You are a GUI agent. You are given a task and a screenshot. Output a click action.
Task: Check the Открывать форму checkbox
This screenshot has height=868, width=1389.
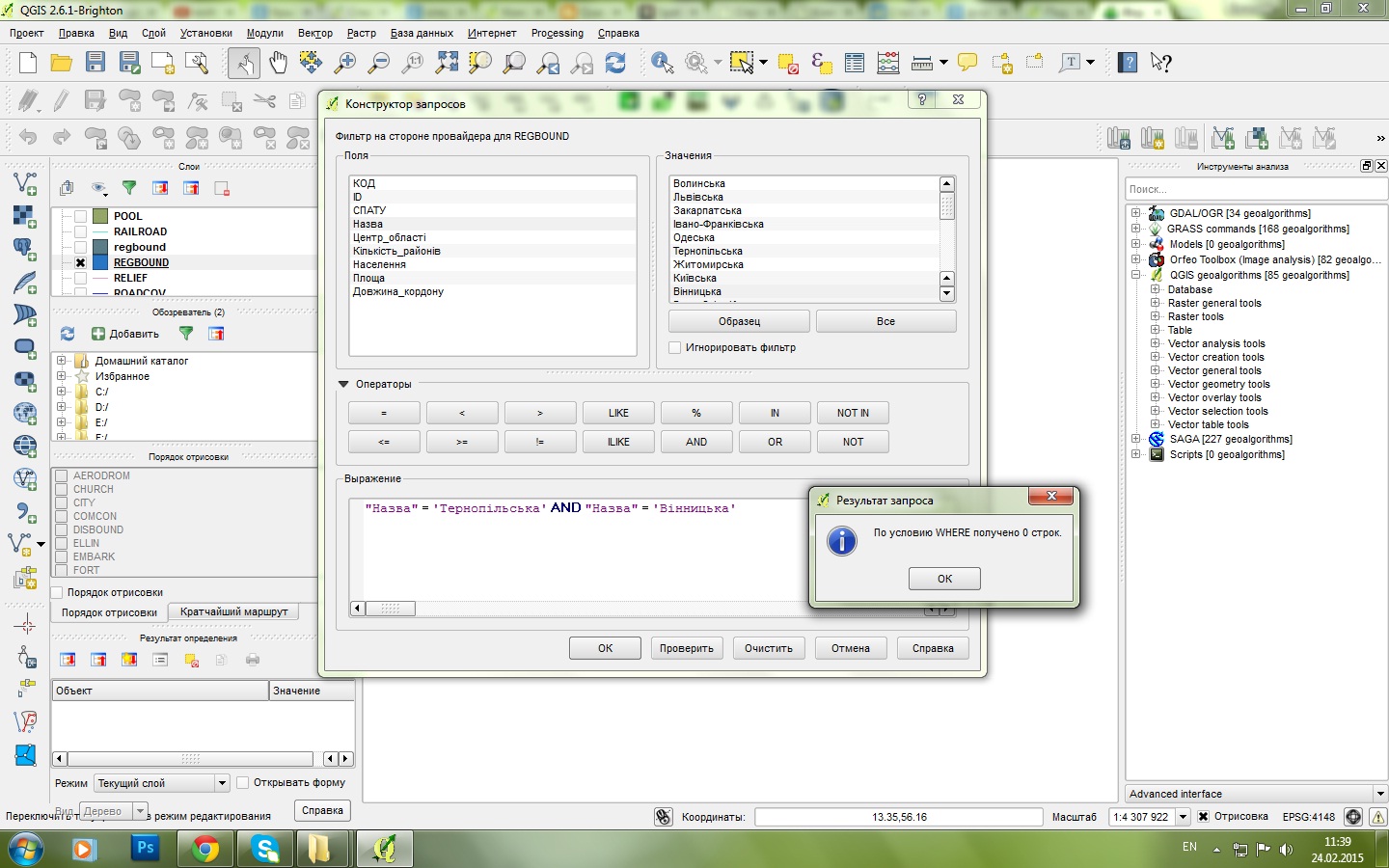tap(243, 783)
